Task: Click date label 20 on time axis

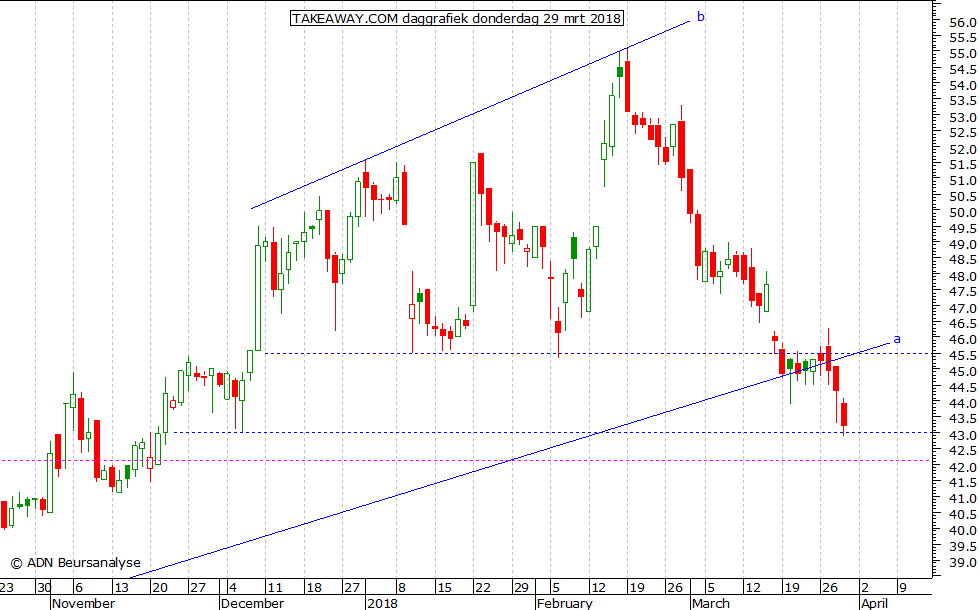Action: pyautogui.click(x=160, y=588)
